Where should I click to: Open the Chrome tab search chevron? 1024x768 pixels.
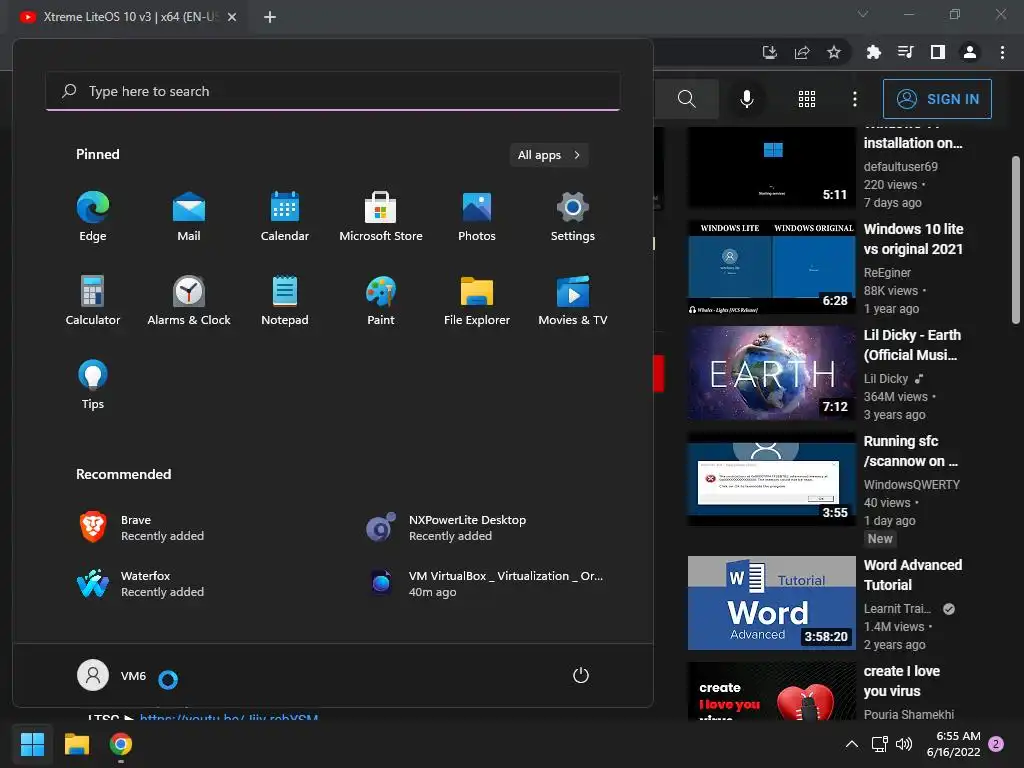point(863,14)
